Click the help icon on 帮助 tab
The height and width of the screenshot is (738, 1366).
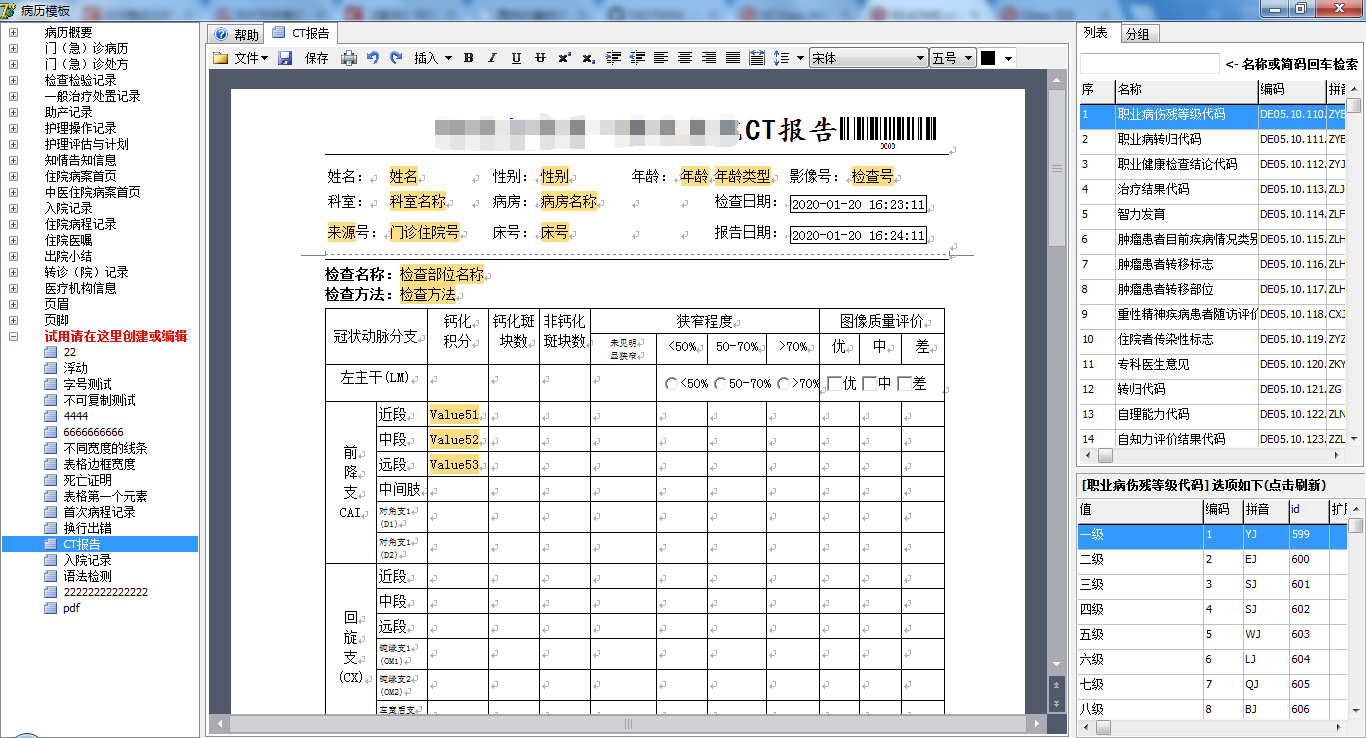click(222, 34)
